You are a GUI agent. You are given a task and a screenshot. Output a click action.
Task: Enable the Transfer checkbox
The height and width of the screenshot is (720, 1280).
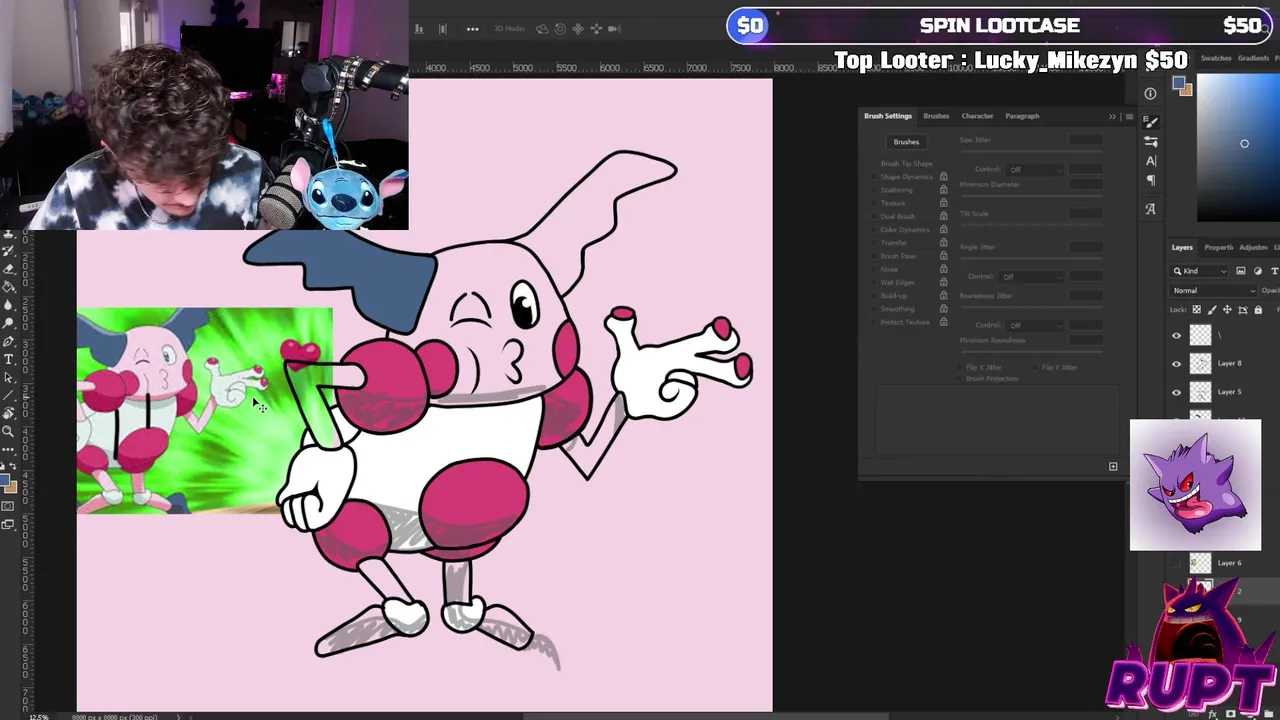coord(873,243)
